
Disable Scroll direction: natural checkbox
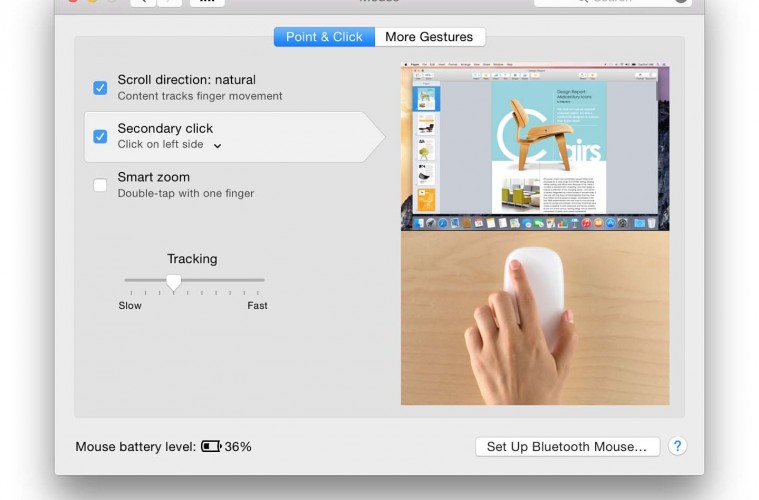tap(100, 88)
